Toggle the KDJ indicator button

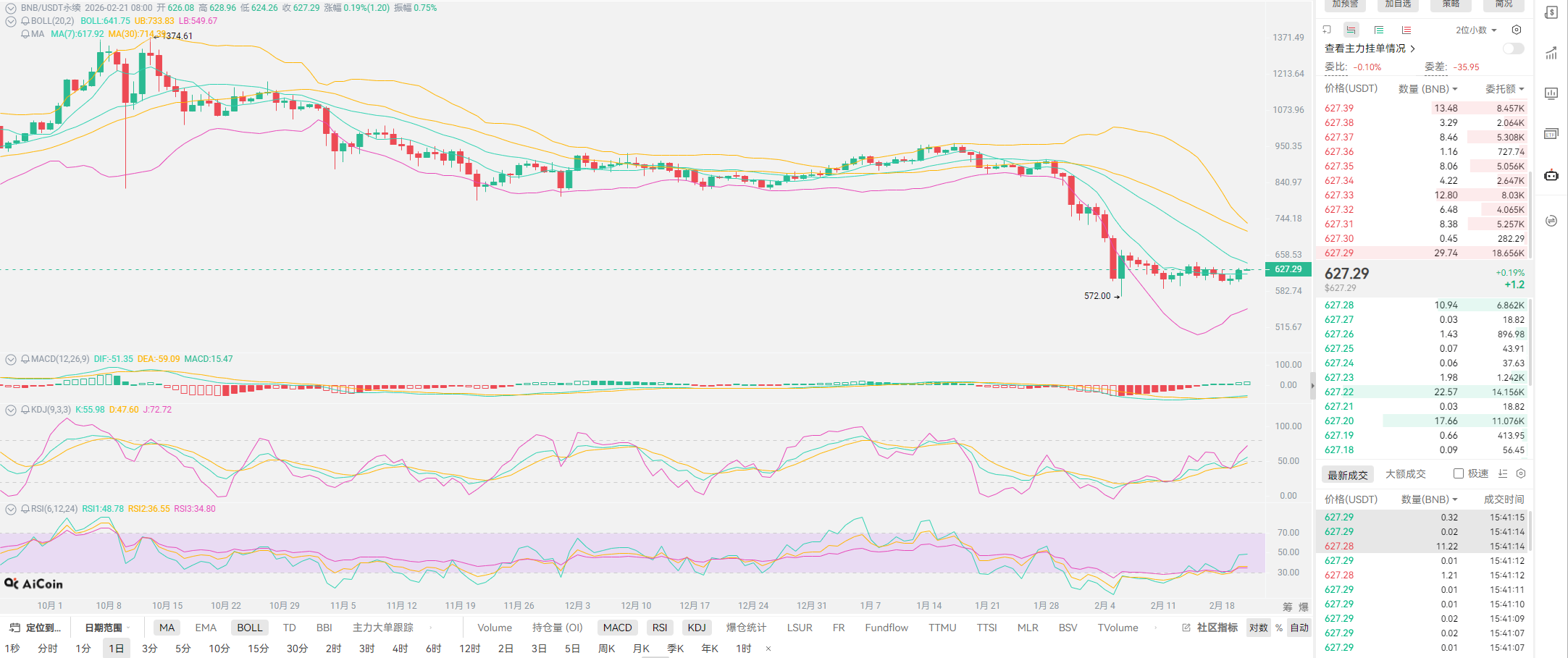696,628
